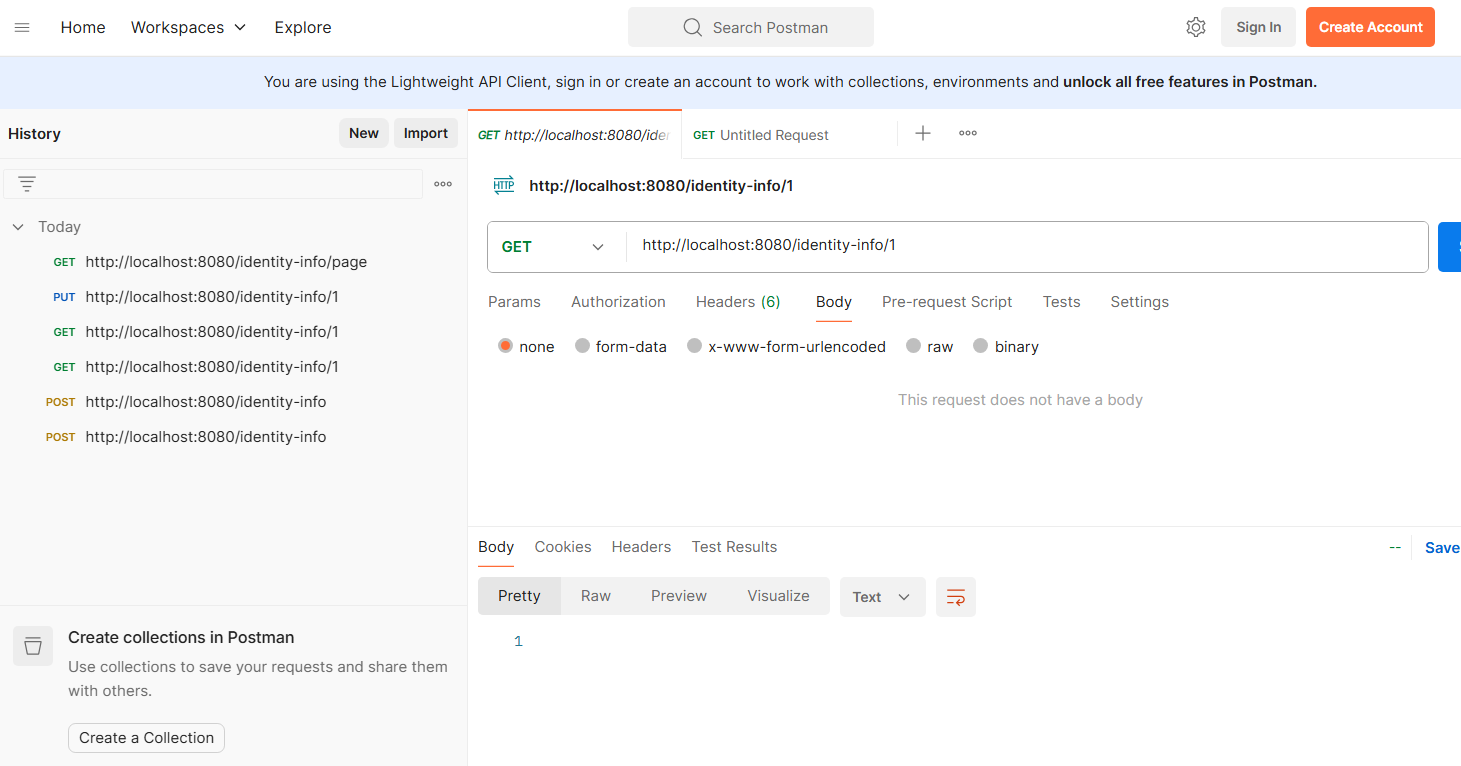Switch response view to Preview
The width and height of the screenshot is (1461, 766).
pyautogui.click(x=679, y=596)
